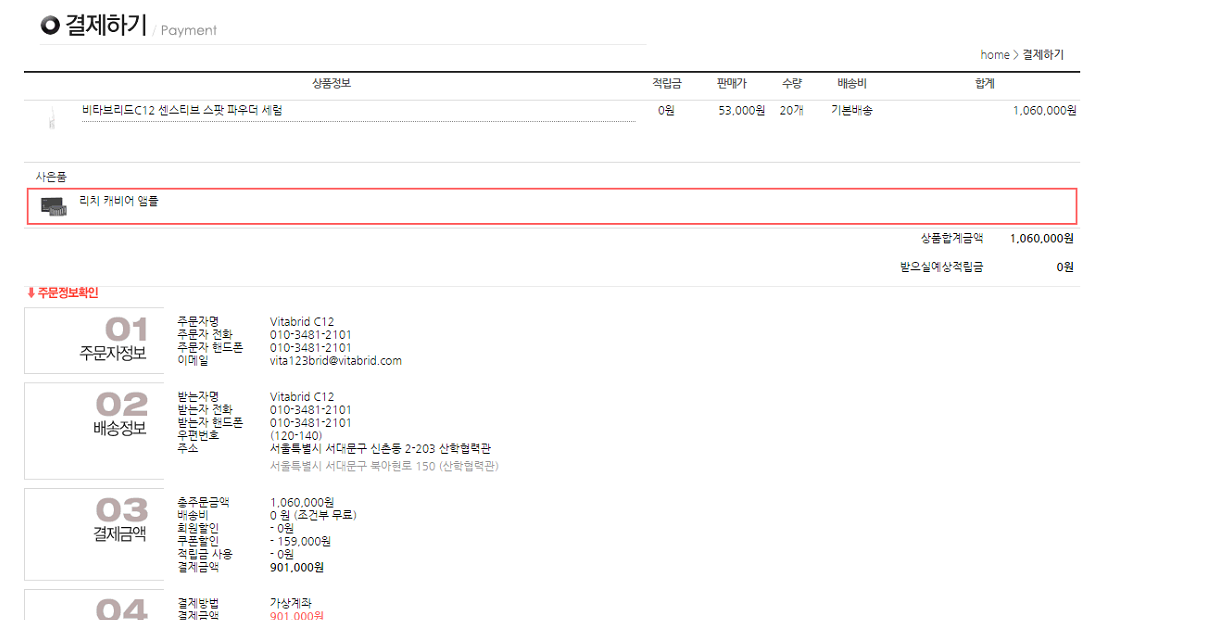Click the red arrow icon before 주문정보확인
This screenshot has height=620, width=1207.
[x=31, y=293]
